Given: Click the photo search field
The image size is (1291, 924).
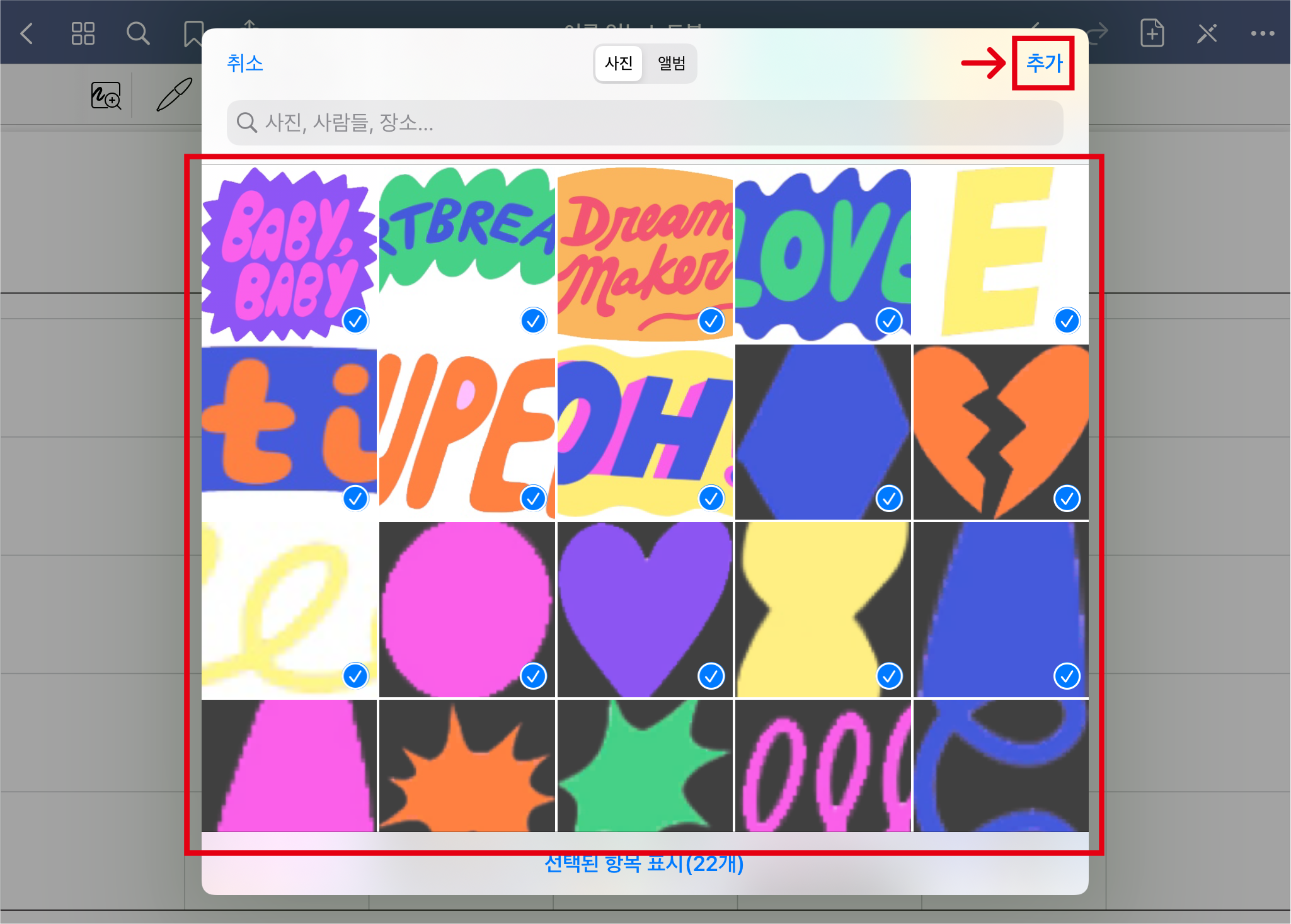Looking at the screenshot, I should [x=645, y=123].
